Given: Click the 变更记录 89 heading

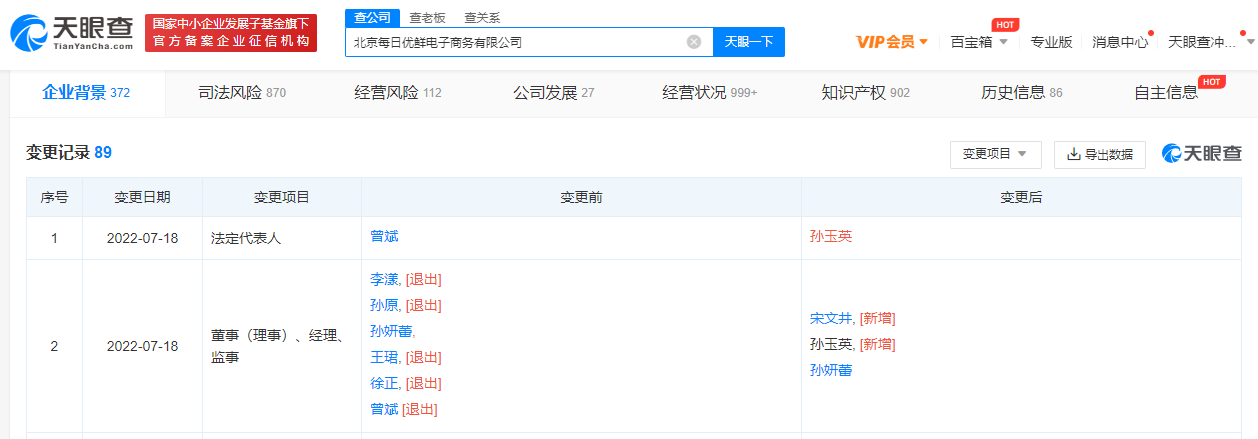Looking at the screenshot, I should tap(69, 153).
